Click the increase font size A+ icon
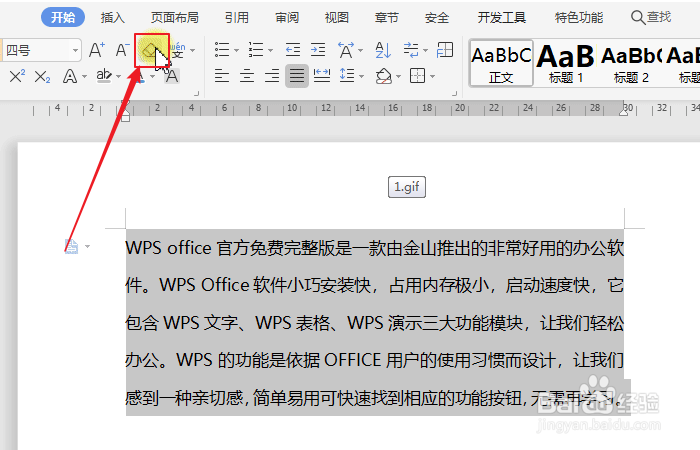 pos(96,50)
